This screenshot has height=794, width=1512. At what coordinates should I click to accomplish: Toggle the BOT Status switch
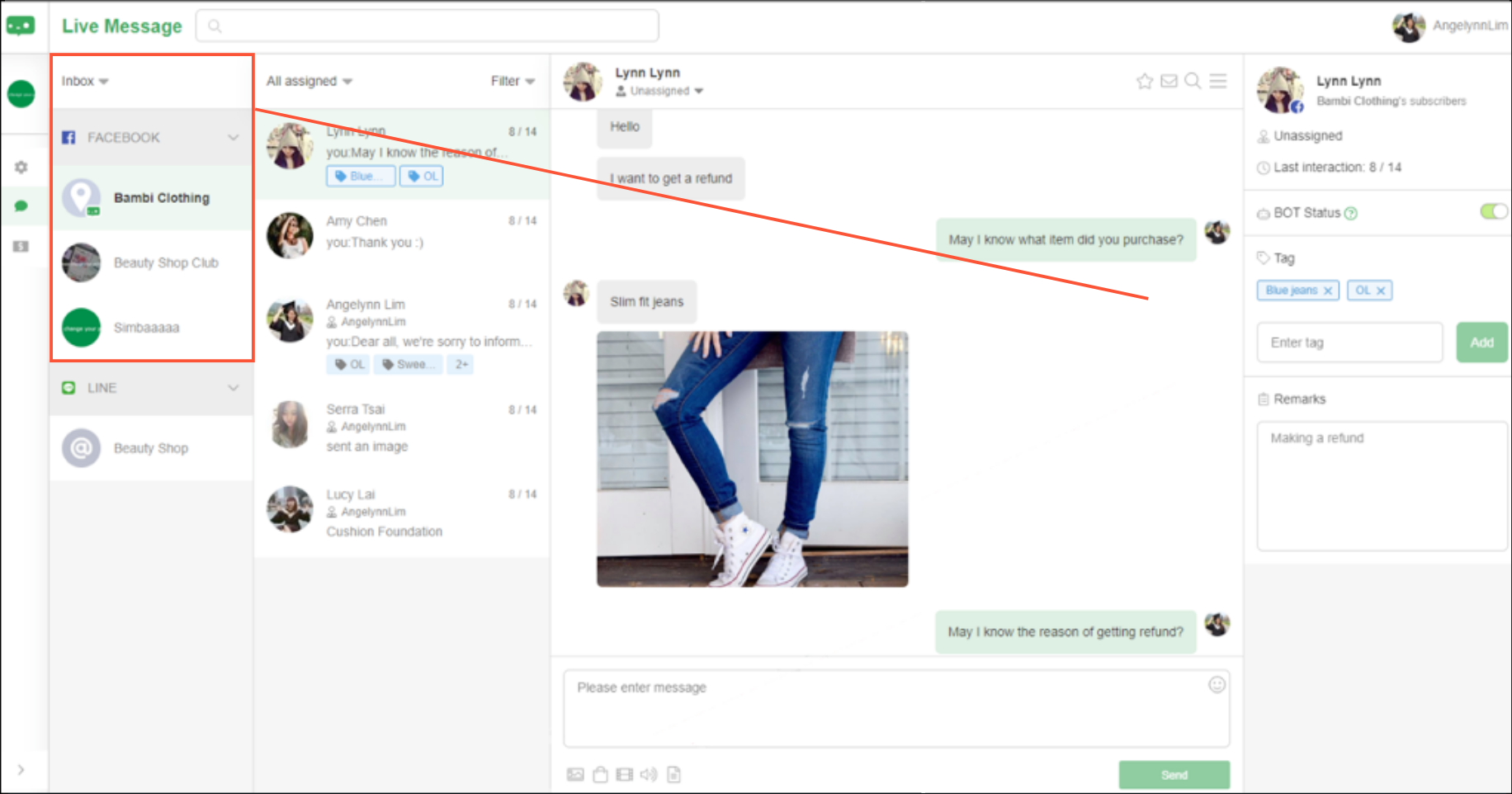click(x=1493, y=212)
